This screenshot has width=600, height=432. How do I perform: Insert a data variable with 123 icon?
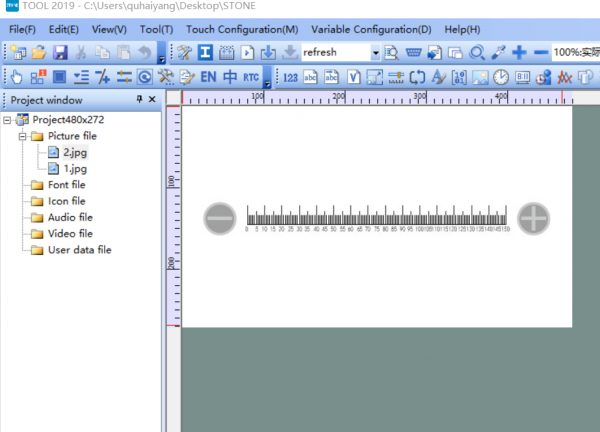[290, 78]
